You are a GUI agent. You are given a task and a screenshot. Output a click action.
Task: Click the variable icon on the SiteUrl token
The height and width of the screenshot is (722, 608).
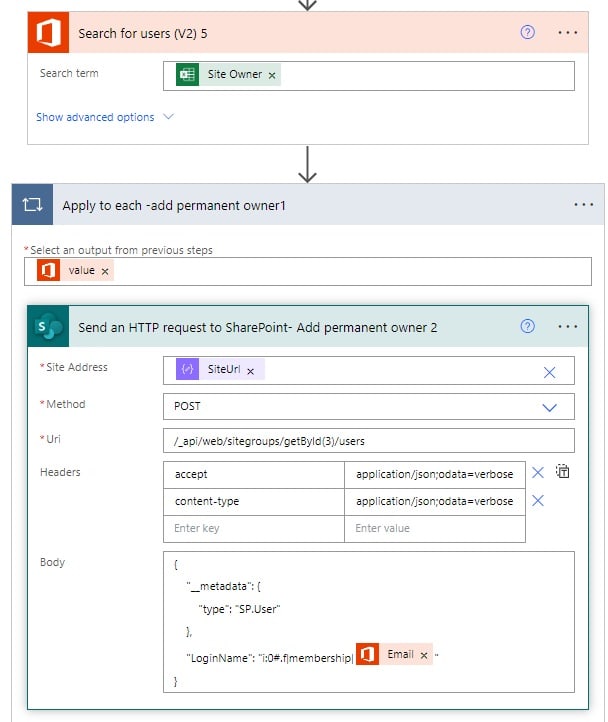tap(187, 369)
